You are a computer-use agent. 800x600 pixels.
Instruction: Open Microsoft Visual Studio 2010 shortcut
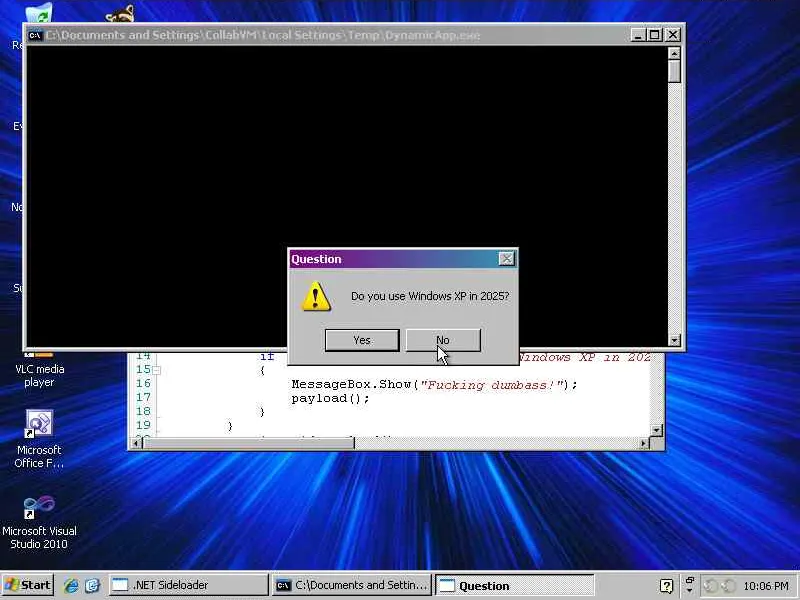tap(39, 522)
